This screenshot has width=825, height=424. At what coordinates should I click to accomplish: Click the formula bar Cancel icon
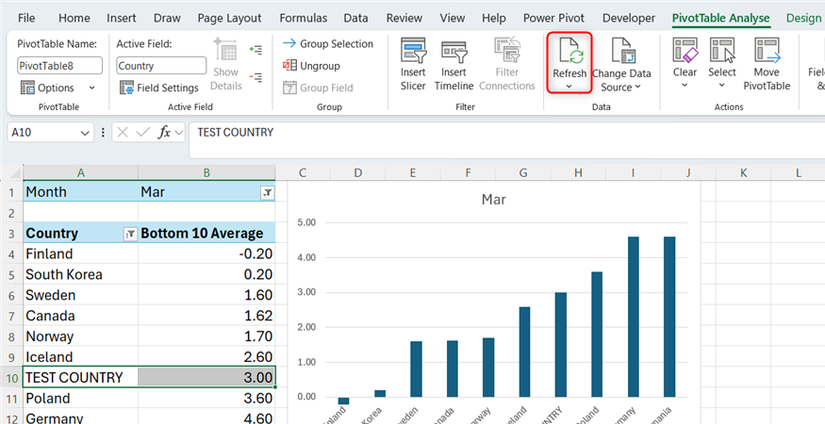pos(123,133)
